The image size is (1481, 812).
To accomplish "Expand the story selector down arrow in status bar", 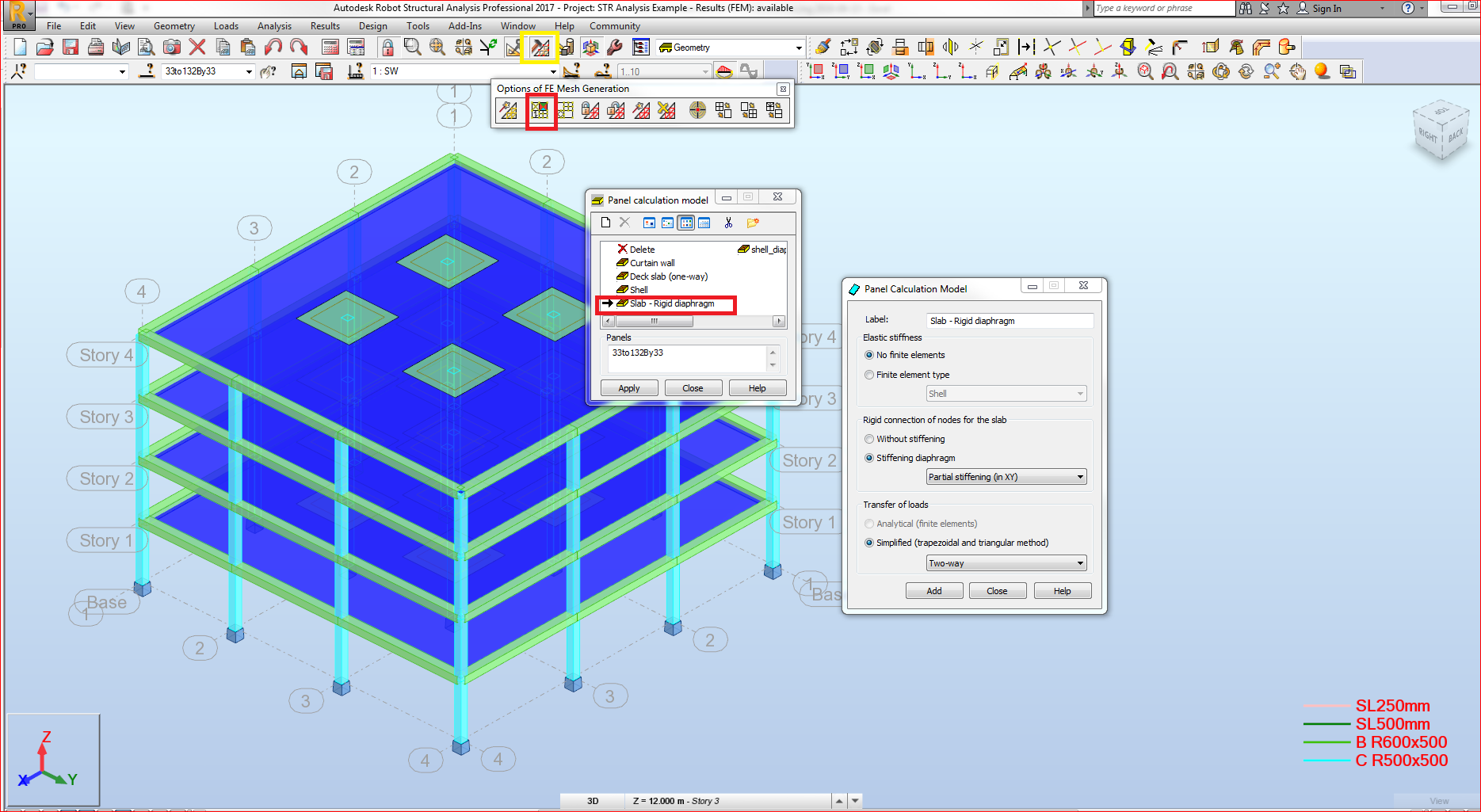I will point(855,801).
